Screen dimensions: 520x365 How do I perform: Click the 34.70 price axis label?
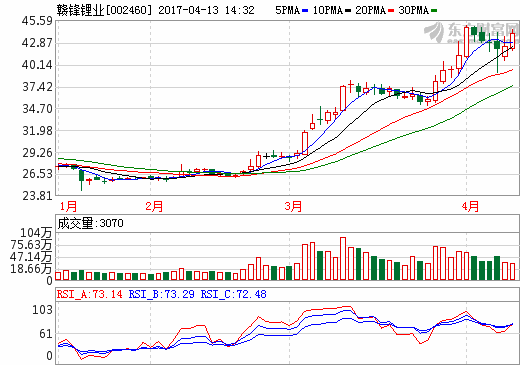point(37,109)
